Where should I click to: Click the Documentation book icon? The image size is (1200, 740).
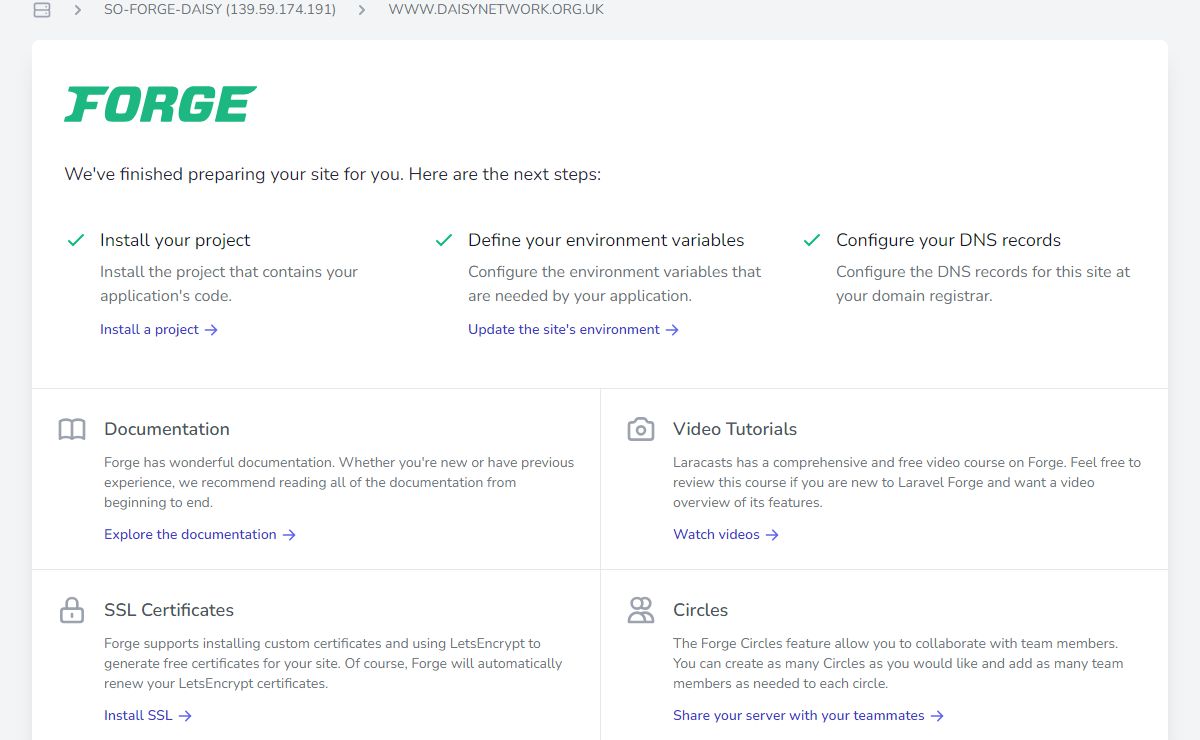pyautogui.click(x=72, y=430)
